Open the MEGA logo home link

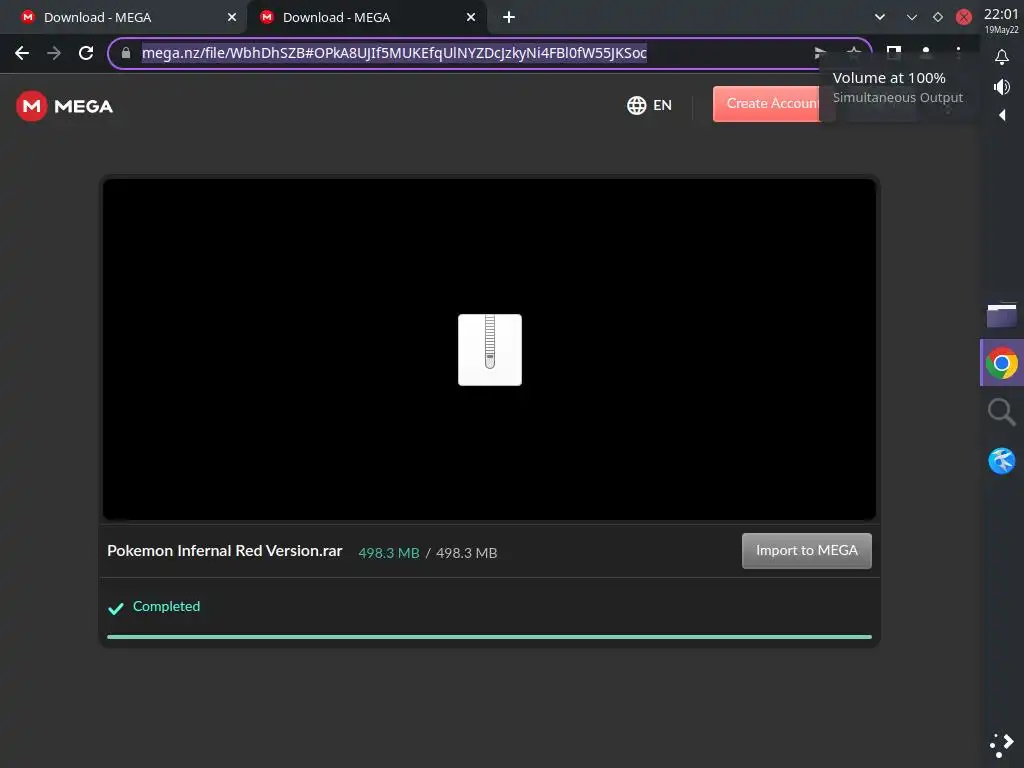click(x=65, y=106)
